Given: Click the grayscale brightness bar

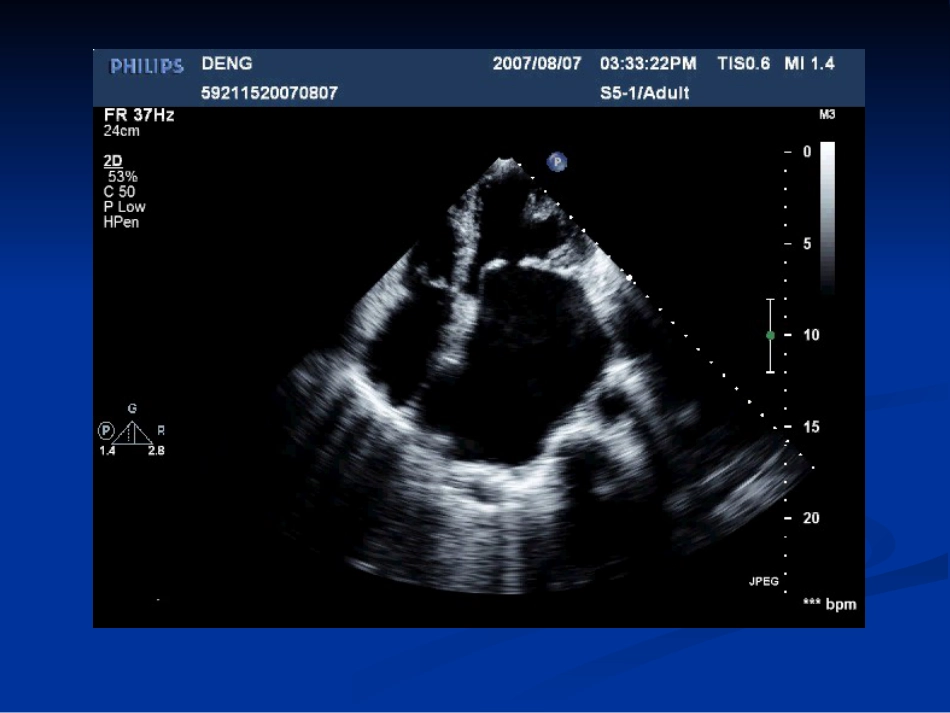Looking at the screenshot, I should tap(827, 218).
